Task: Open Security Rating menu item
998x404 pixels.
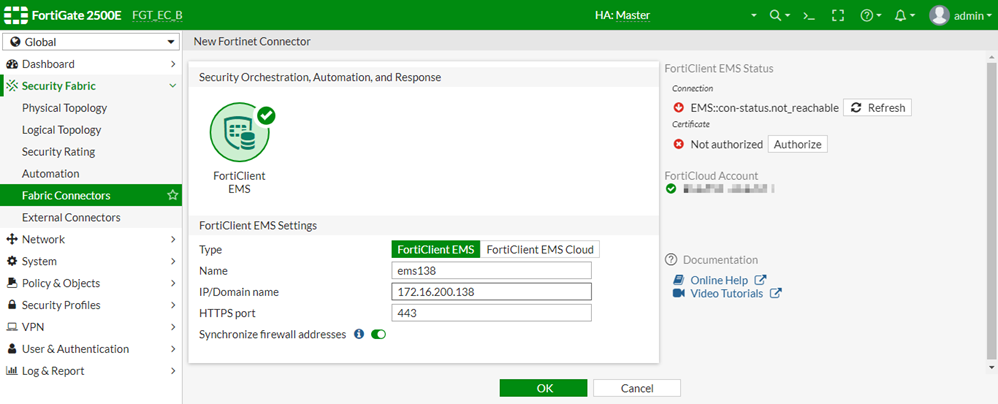Action: tap(58, 152)
